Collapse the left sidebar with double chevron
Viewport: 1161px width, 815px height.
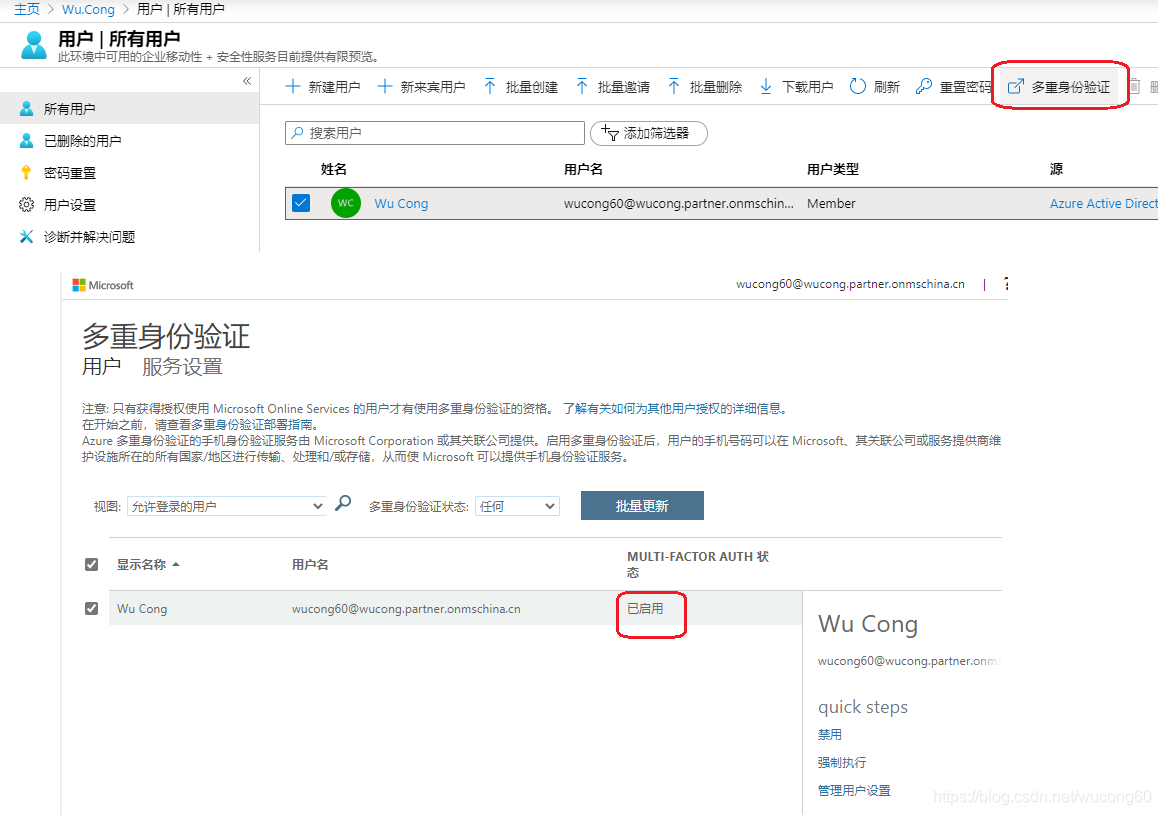pos(247,81)
